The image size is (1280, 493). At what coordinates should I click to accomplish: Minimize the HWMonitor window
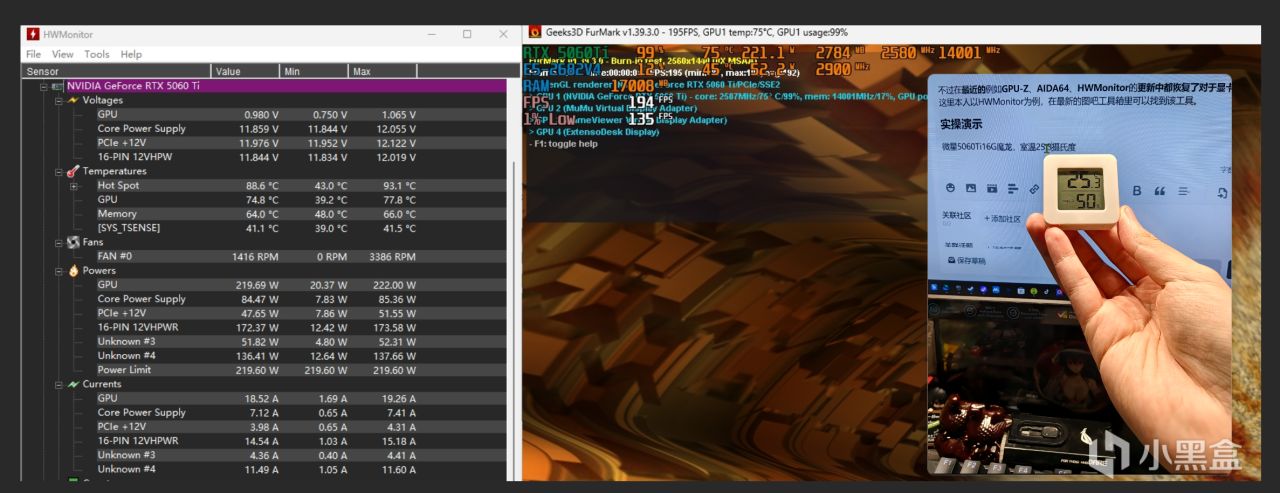pyautogui.click(x=431, y=34)
